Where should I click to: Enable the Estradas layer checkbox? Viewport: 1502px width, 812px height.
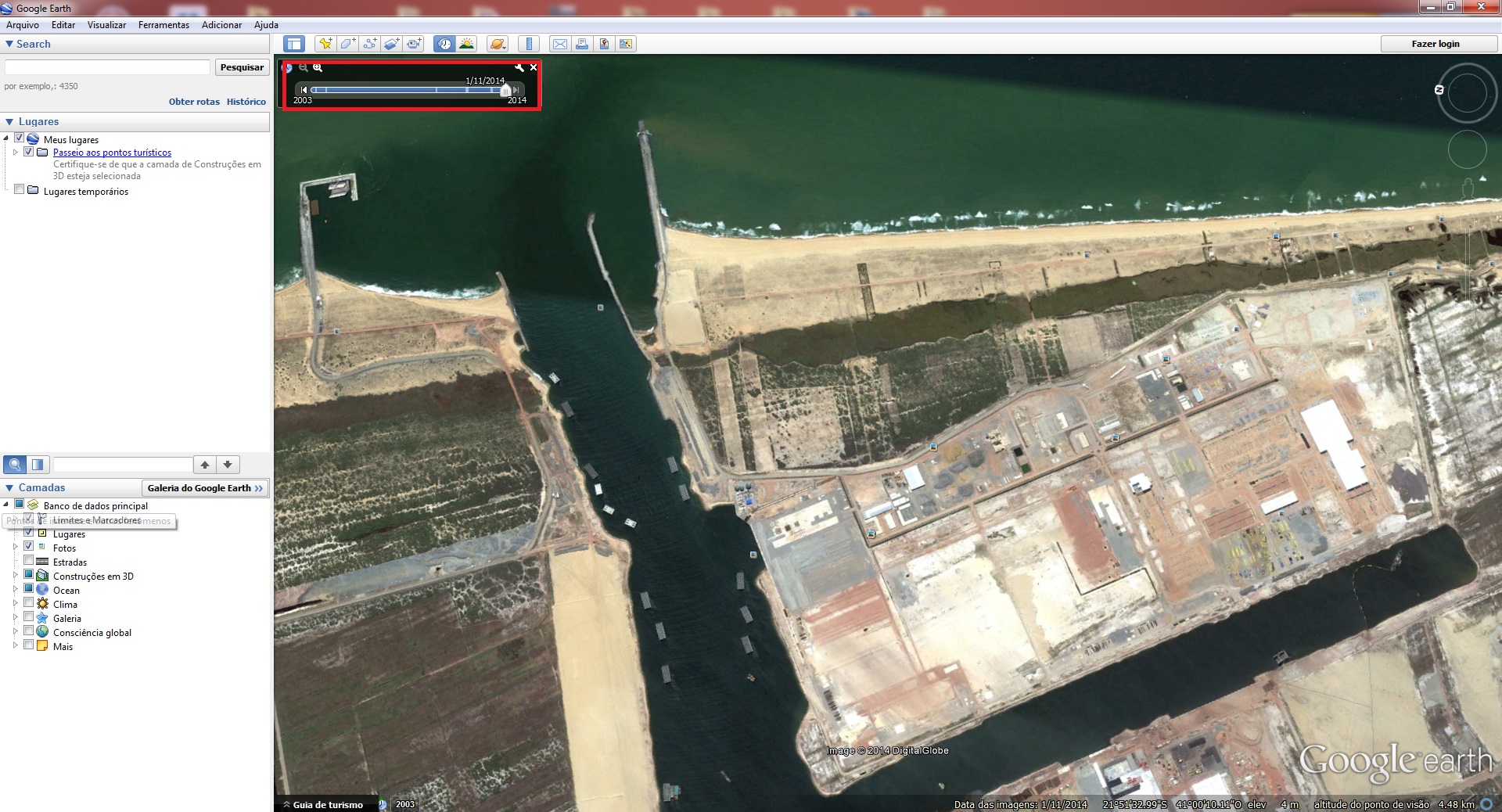[x=29, y=560]
